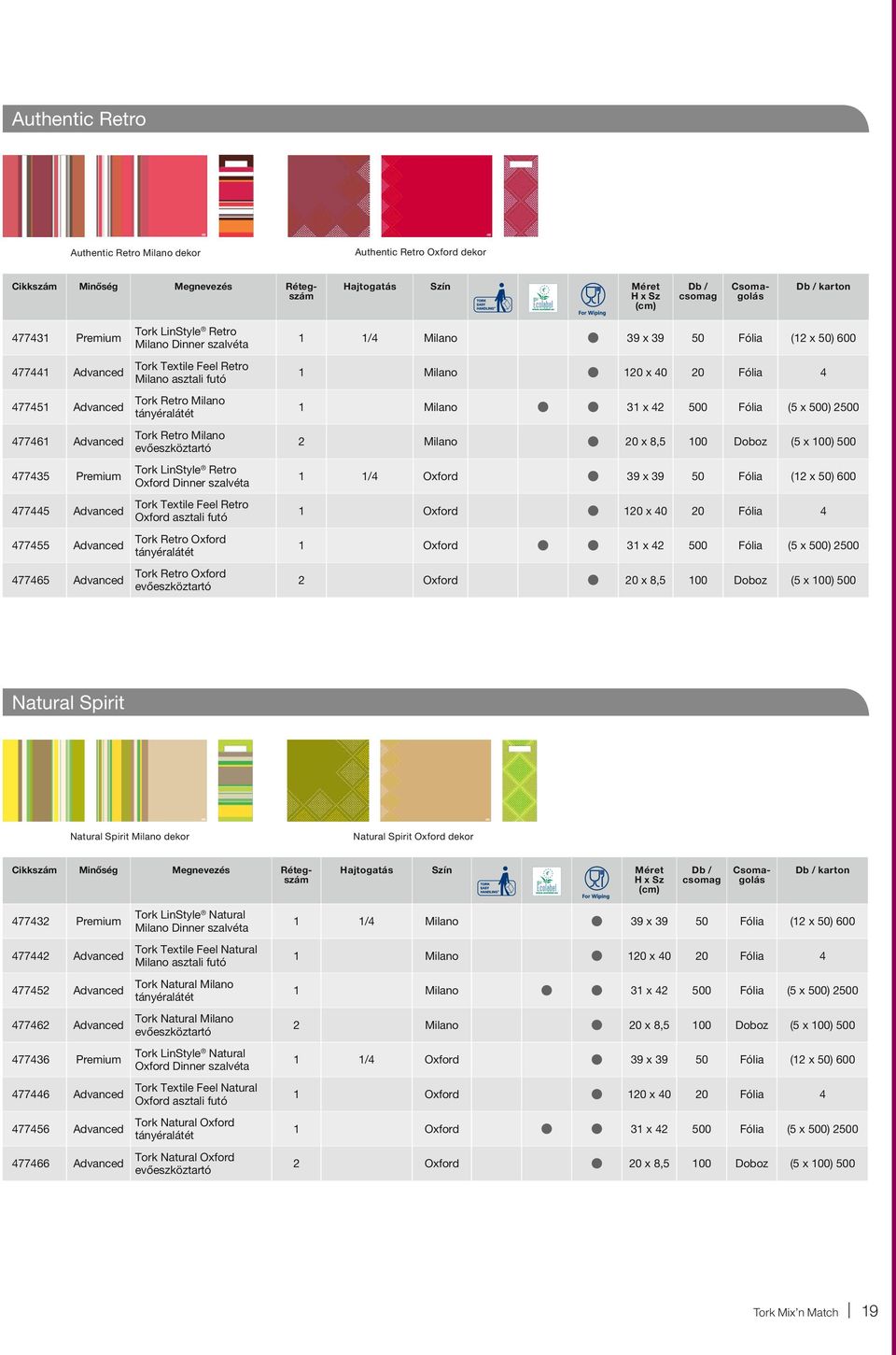
Task: Click the EU Ecolabel icon in Authentic Retro table header
Action: point(543,298)
